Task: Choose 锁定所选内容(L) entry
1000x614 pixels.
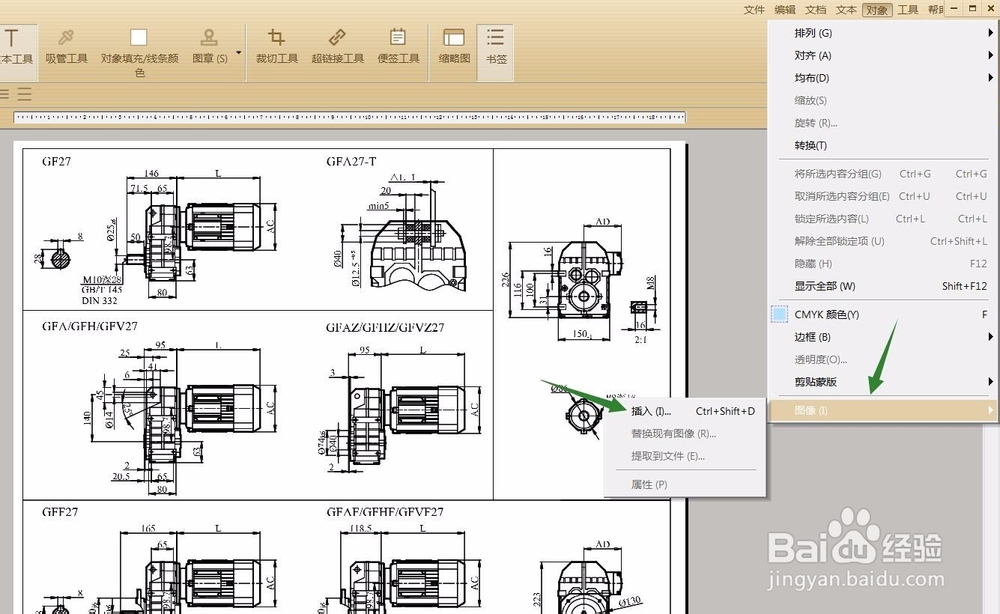Action: click(x=883, y=219)
